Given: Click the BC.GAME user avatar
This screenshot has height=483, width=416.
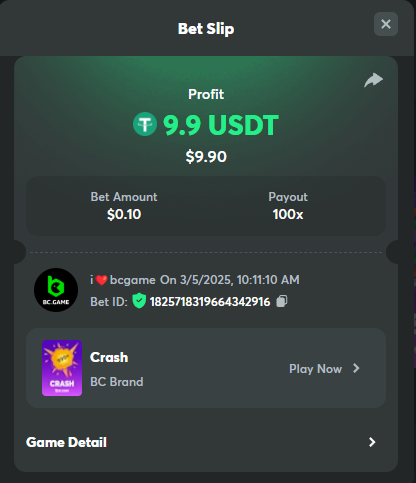Looking at the screenshot, I should (56, 290).
